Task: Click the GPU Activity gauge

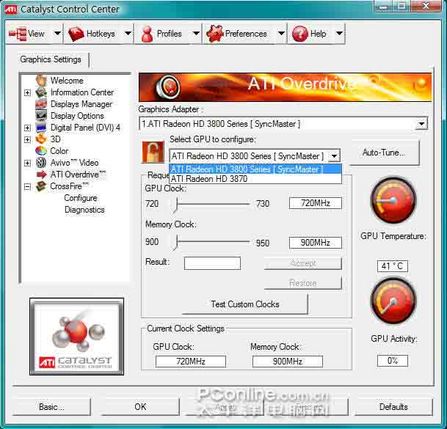Action: pyautogui.click(x=393, y=302)
